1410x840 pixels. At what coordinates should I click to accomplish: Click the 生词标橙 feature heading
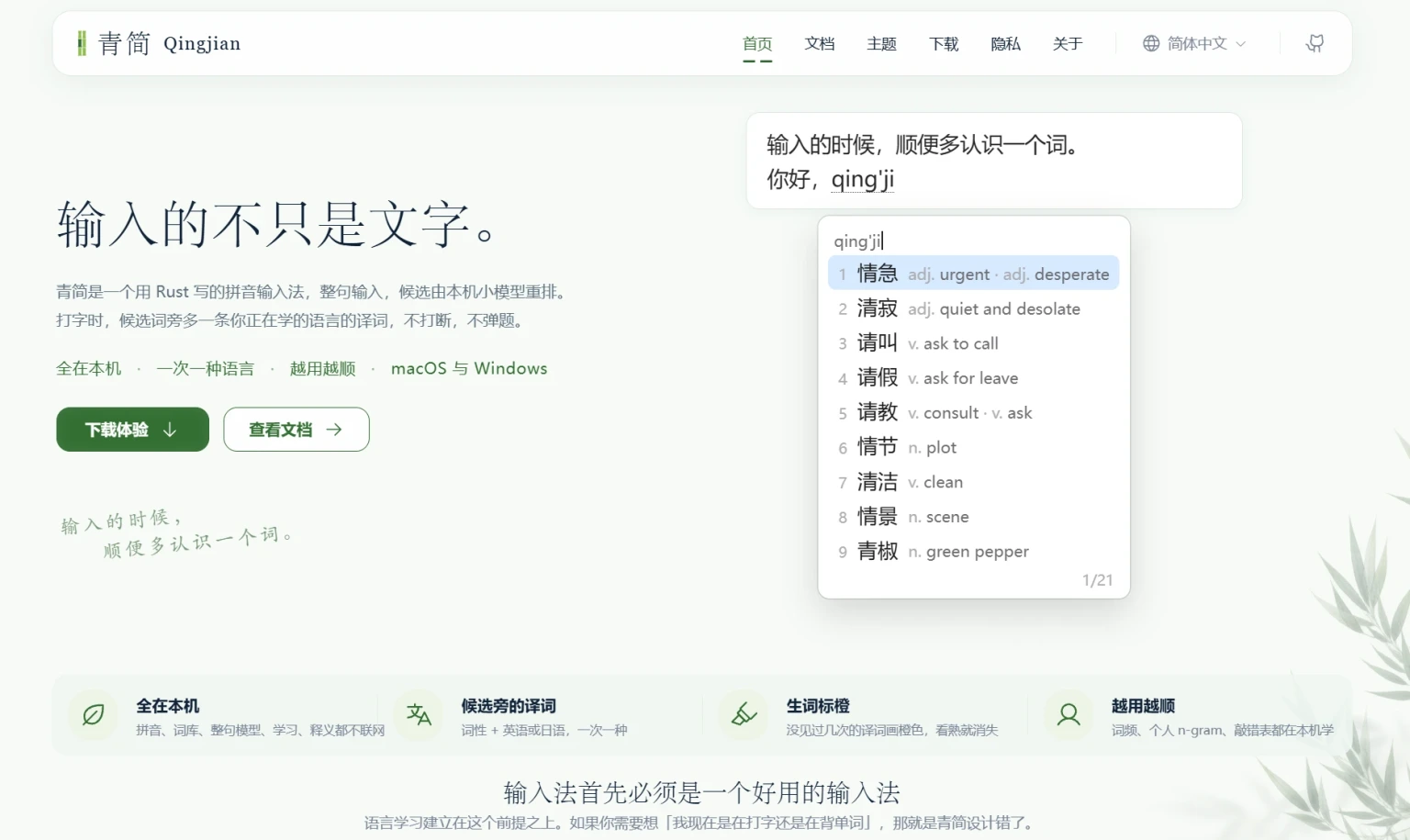[x=818, y=706]
